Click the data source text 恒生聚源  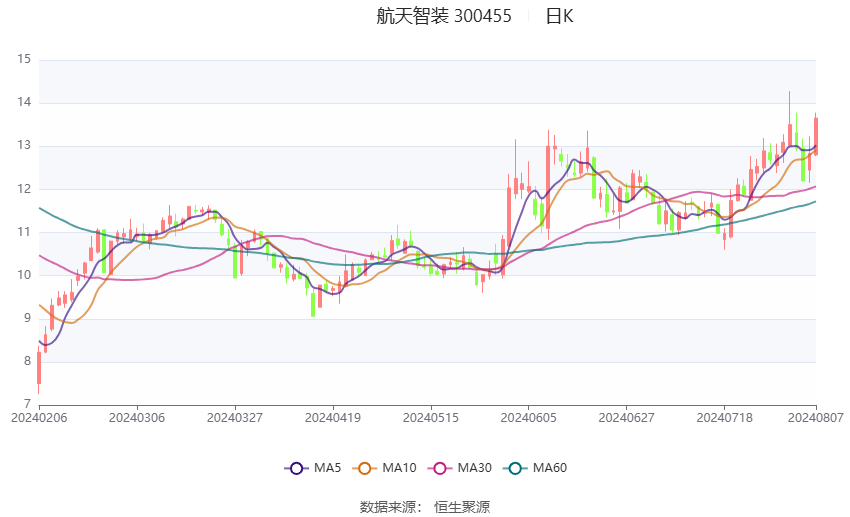(462, 507)
